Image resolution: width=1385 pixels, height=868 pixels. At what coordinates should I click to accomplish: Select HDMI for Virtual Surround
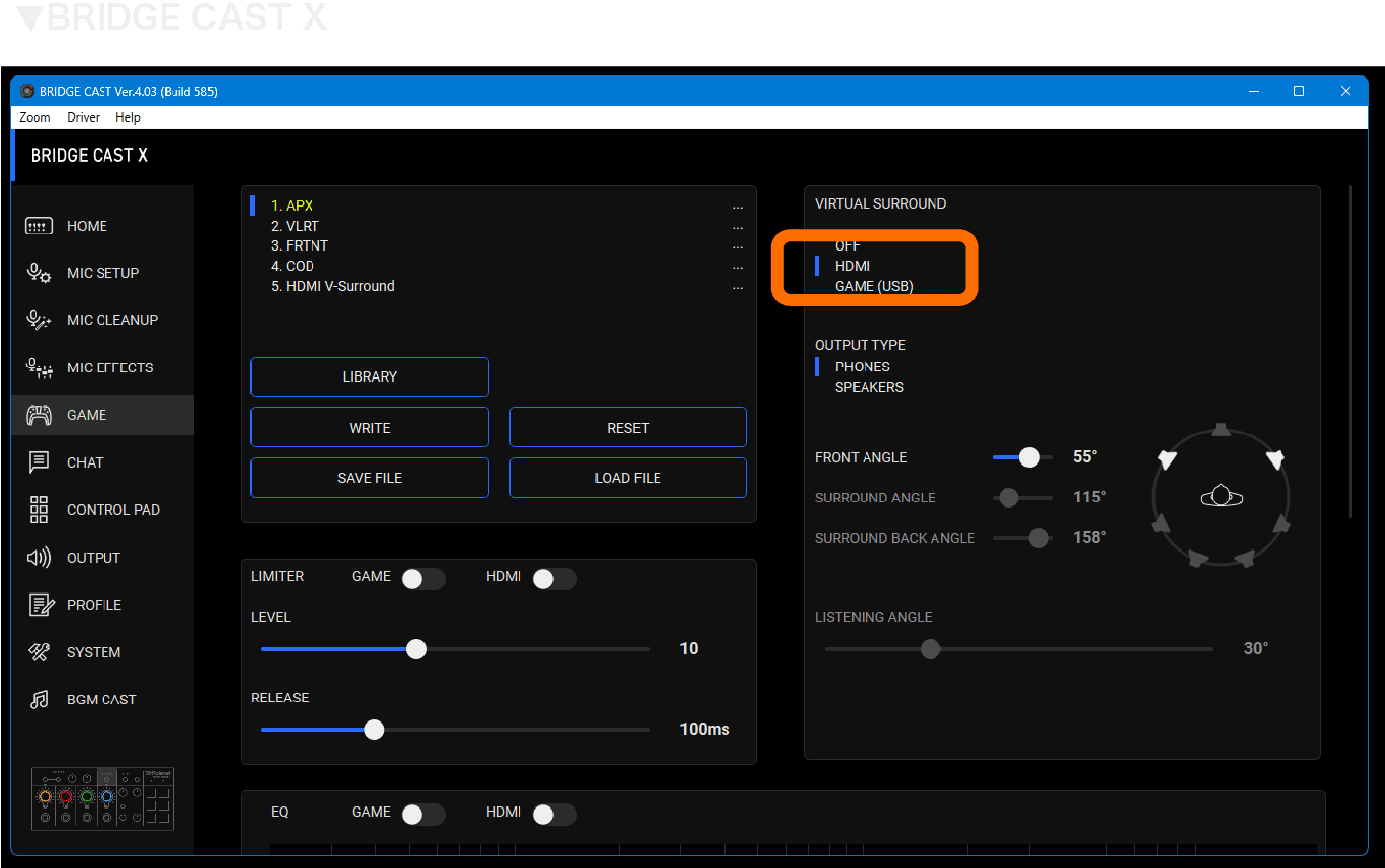click(853, 266)
